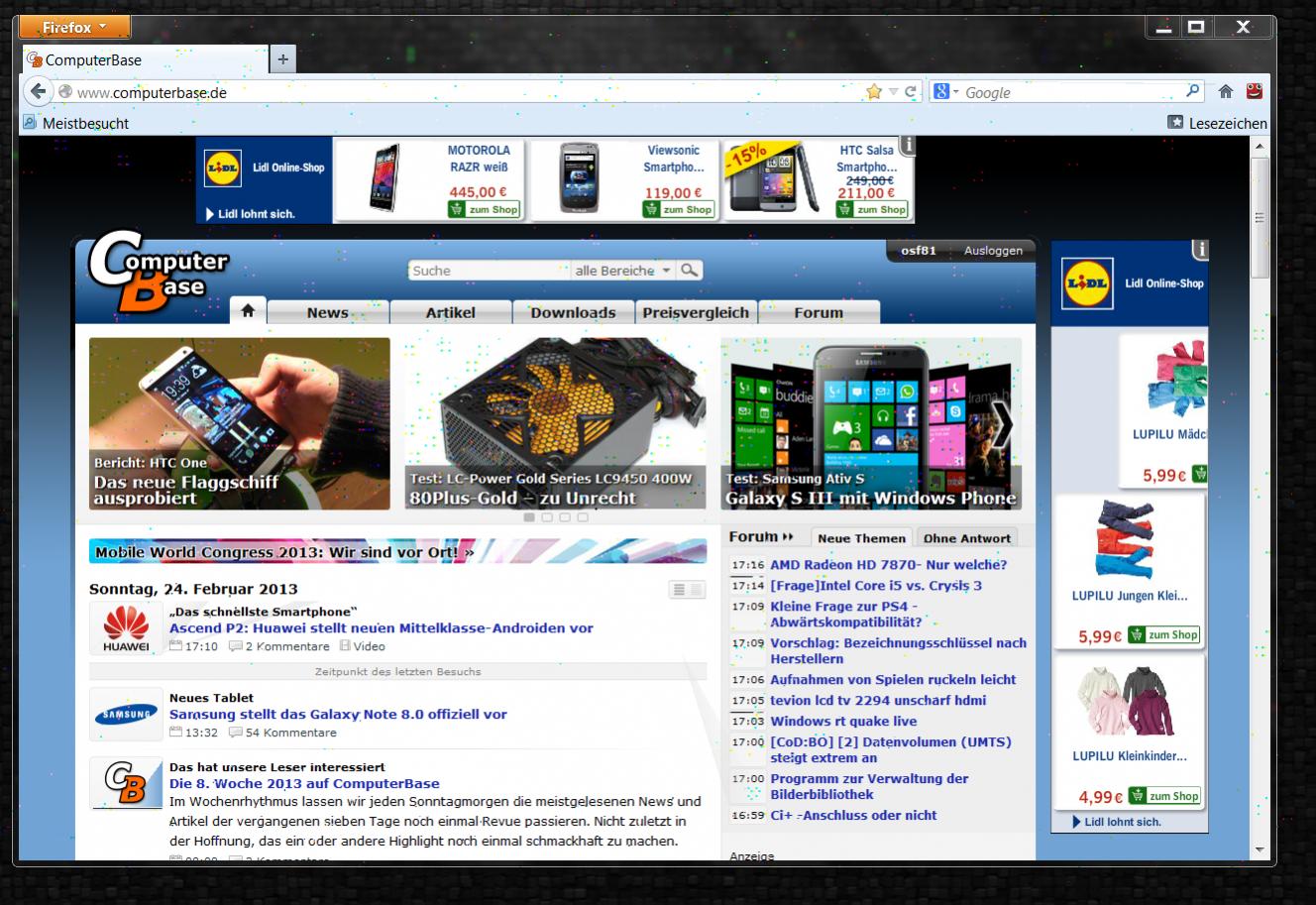Viewport: 1316px width, 905px height.
Task: Open the osf81 user profile link
Action: click(919, 251)
